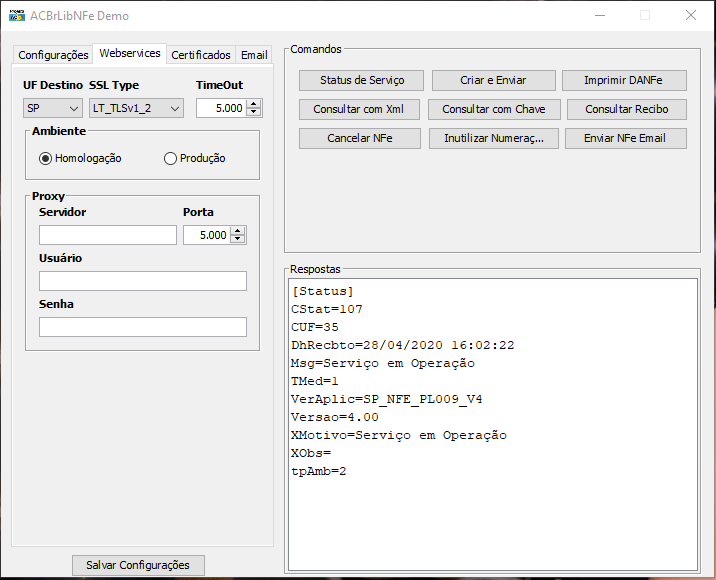The height and width of the screenshot is (580, 716).
Task: Click the DhRecbto=28/04/2020 16:02:22 response line
Action: click(x=403, y=345)
